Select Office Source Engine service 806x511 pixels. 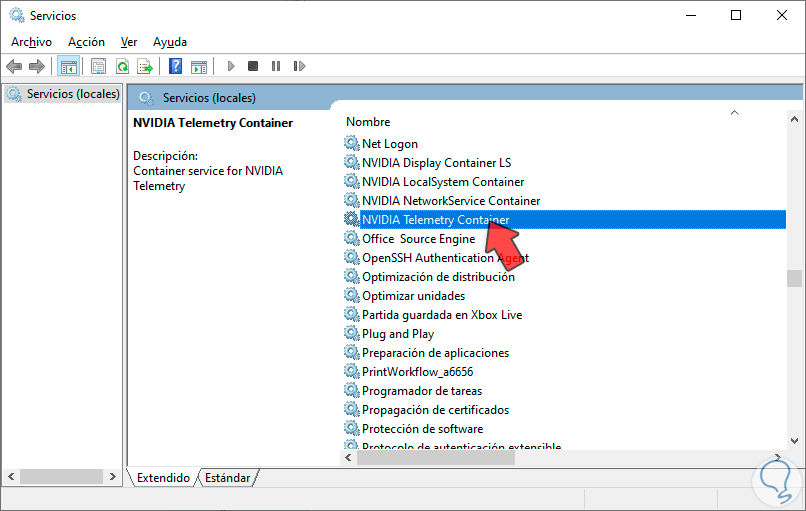click(x=418, y=239)
